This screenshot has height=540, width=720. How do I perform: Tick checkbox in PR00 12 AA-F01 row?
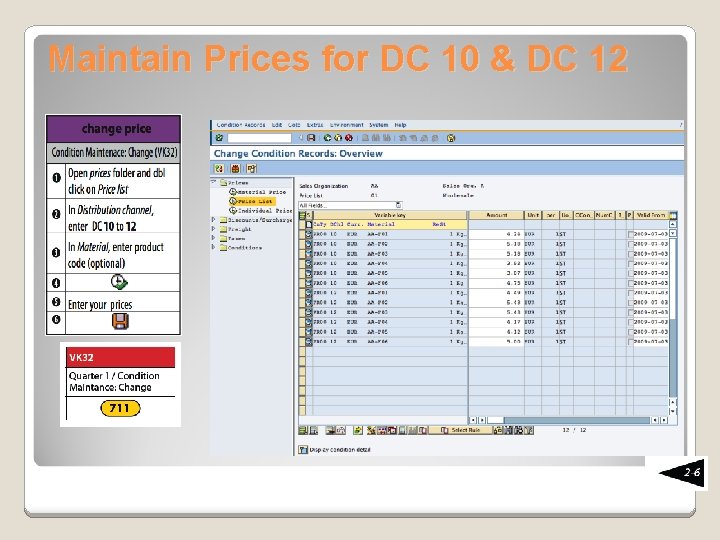[x=630, y=293]
